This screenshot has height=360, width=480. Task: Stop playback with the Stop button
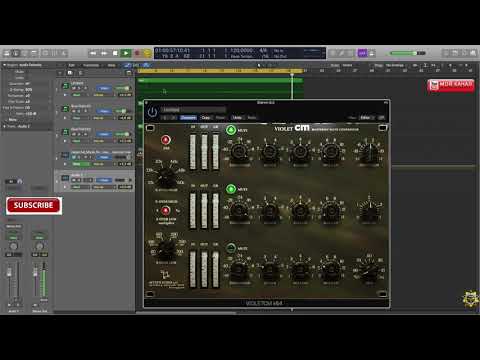click(x=115, y=53)
